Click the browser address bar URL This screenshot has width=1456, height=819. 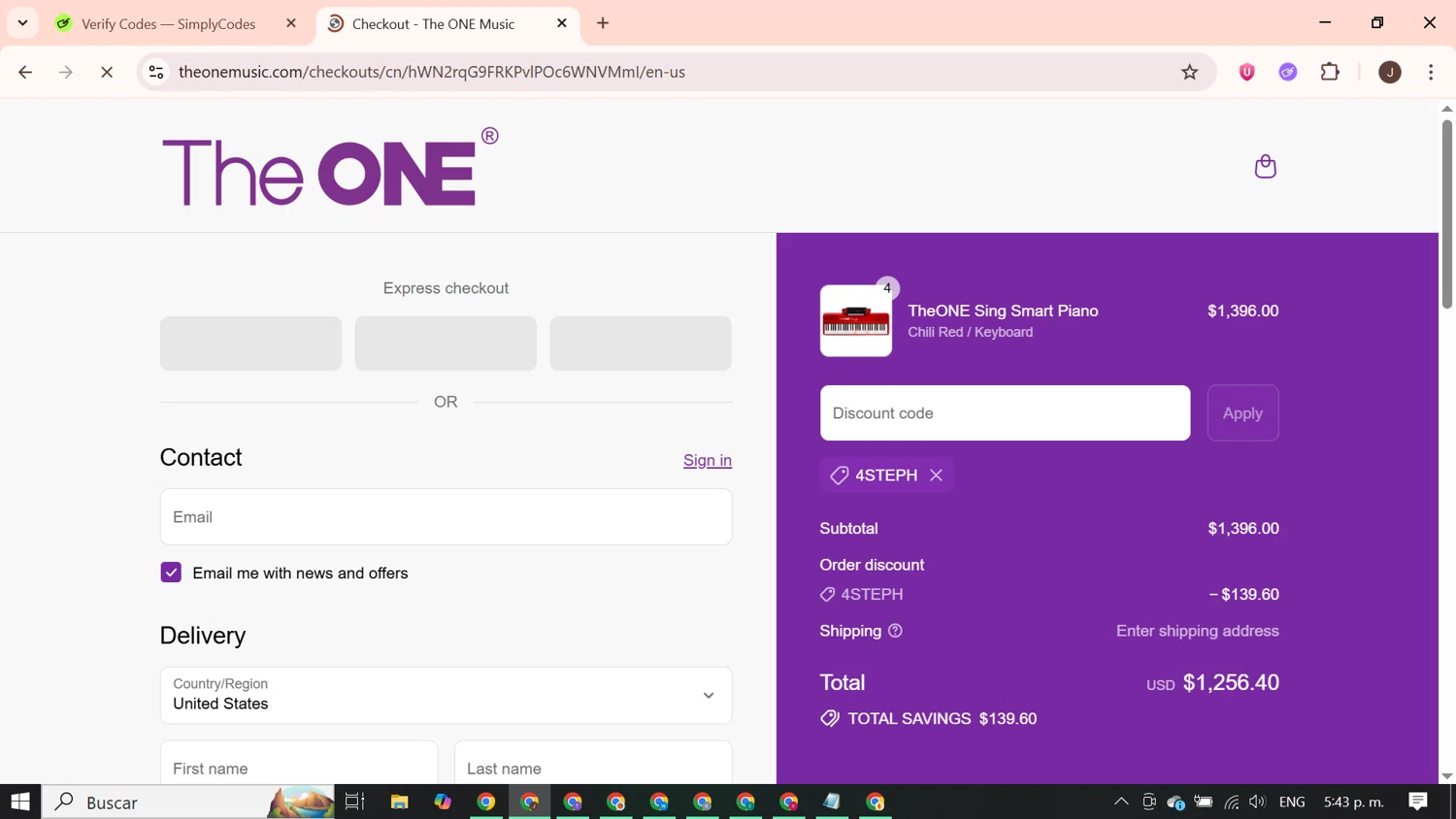[432, 72]
